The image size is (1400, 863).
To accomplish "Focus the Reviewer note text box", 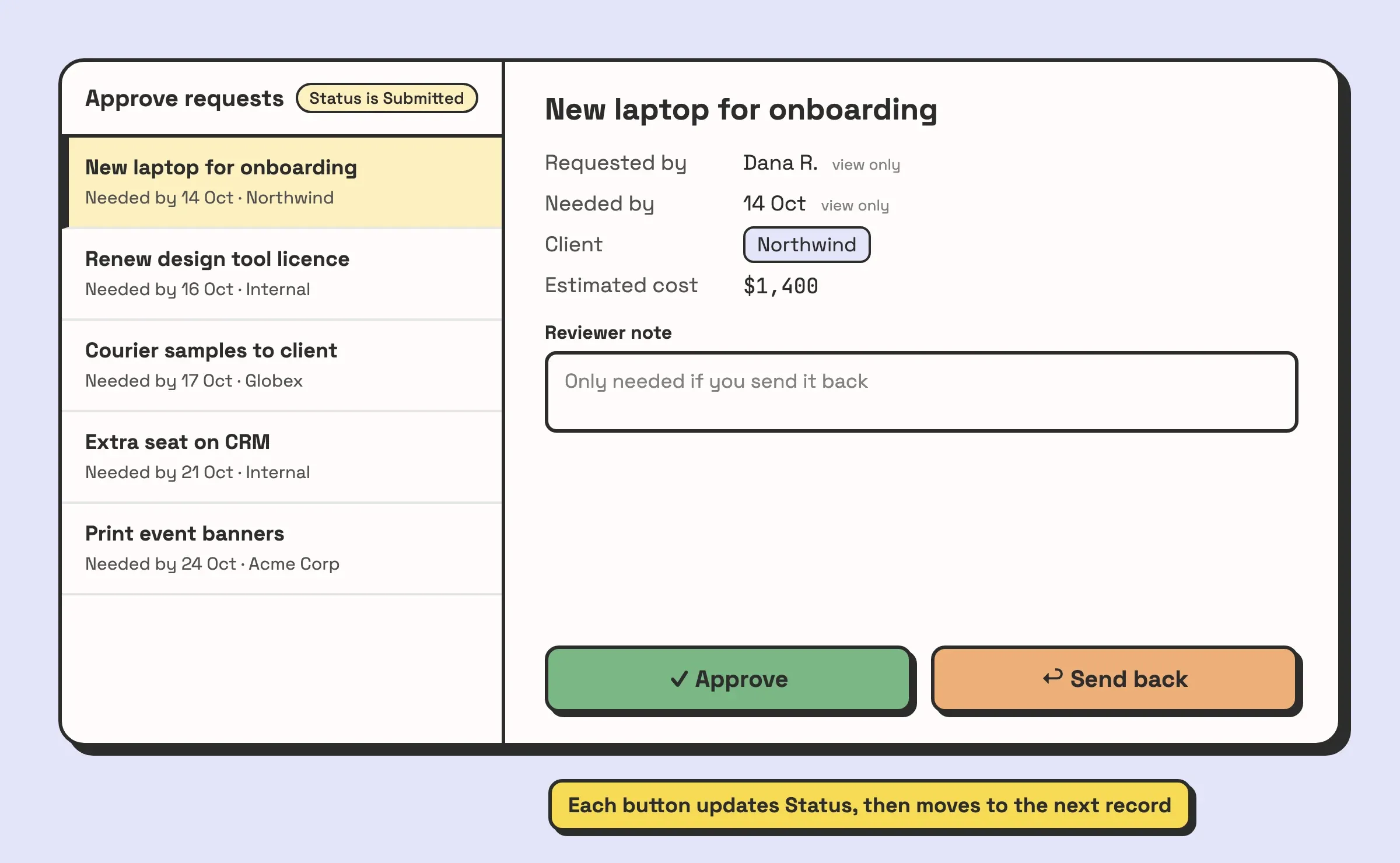I will (x=921, y=391).
